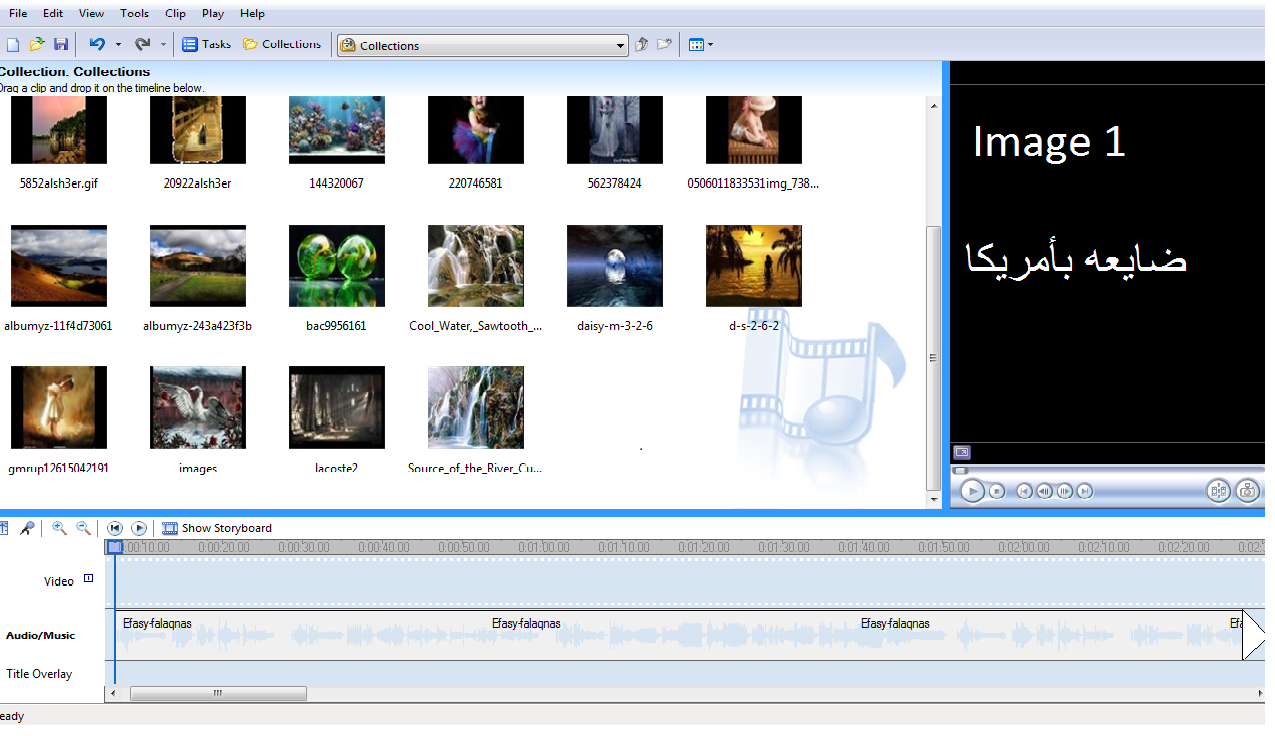Screen dimensions: 1275x736
Task: Open the Tools menu
Action: 134,13
